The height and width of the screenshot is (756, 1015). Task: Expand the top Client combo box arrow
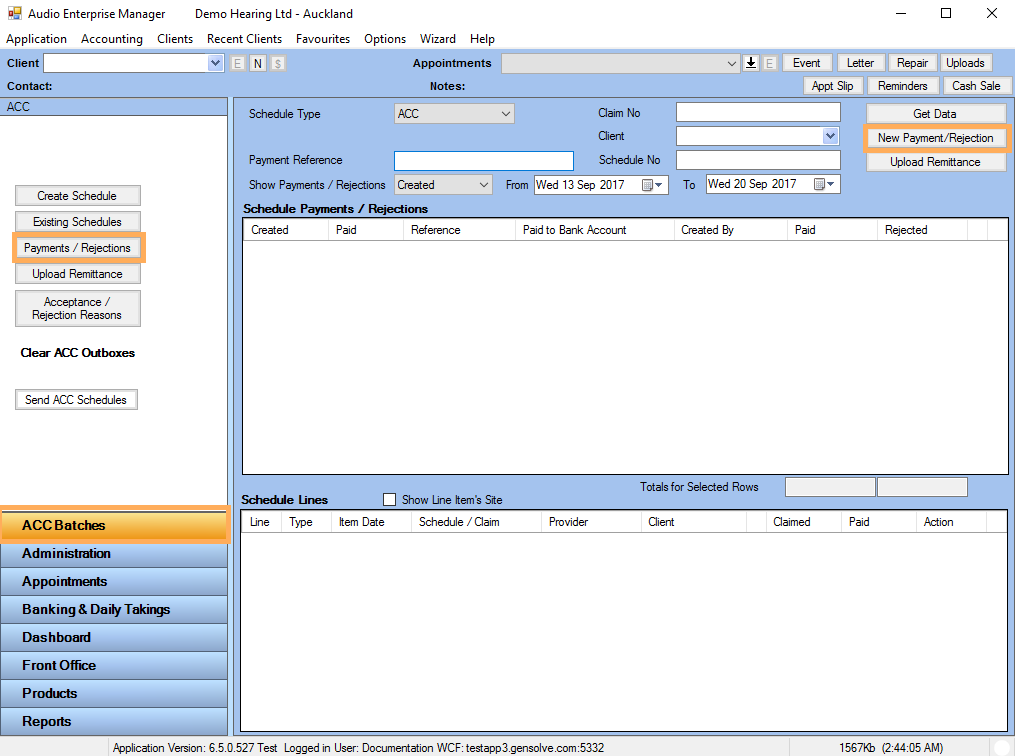[216, 63]
